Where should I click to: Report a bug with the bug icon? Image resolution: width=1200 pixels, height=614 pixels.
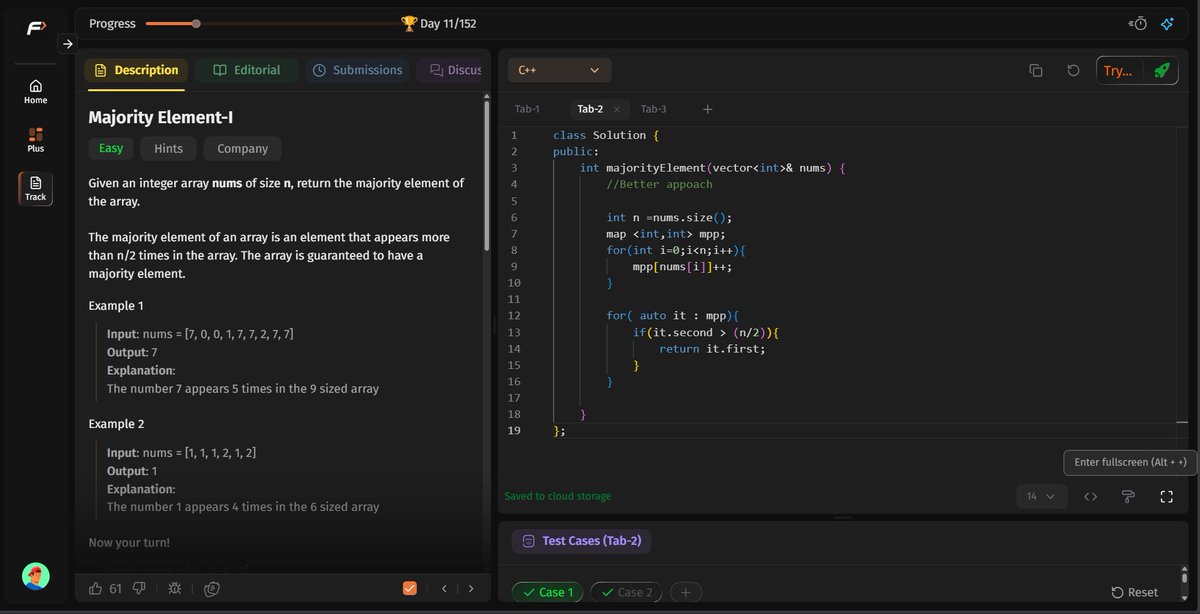click(x=175, y=589)
